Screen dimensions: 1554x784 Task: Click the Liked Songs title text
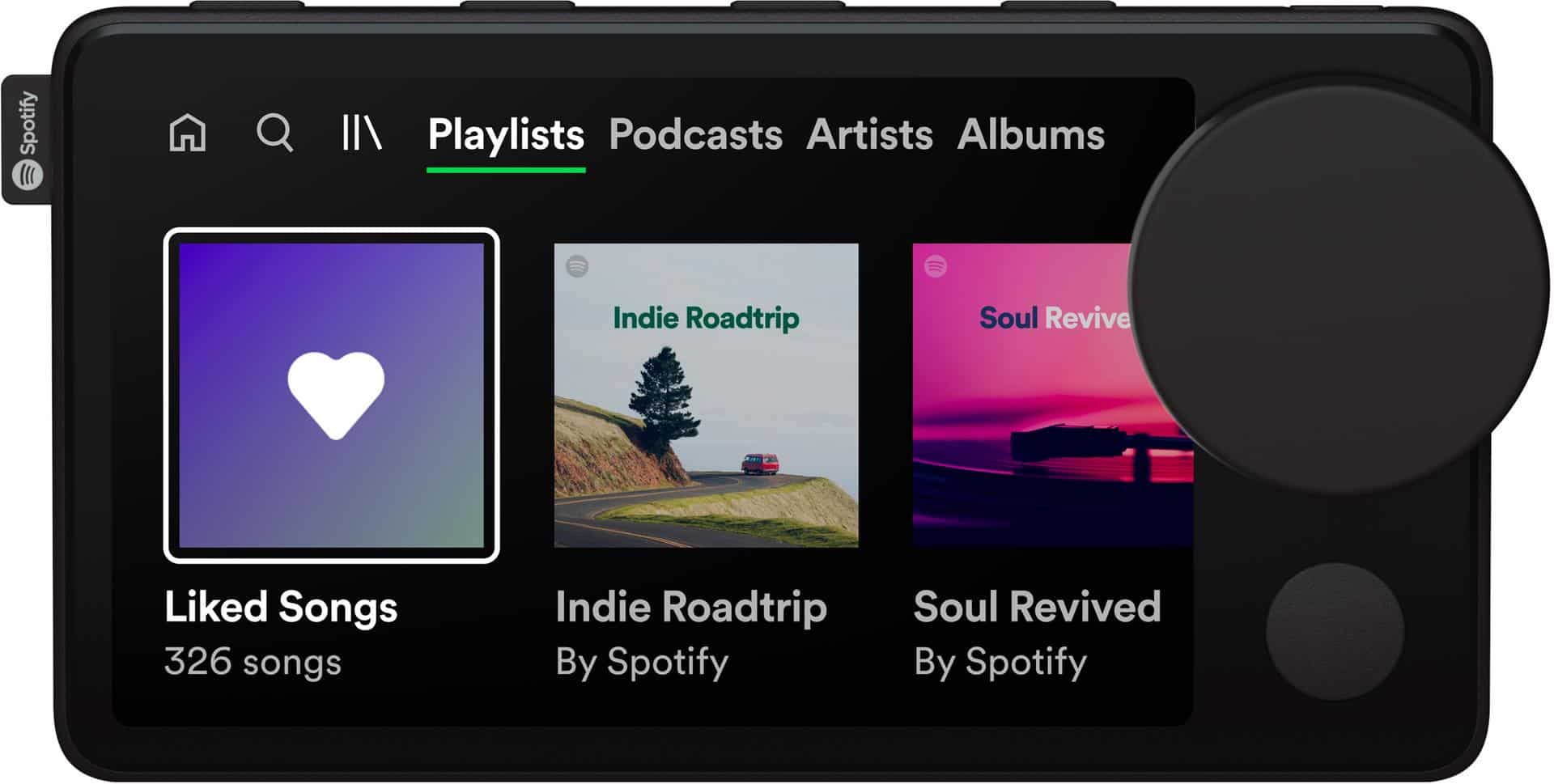(281, 608)
